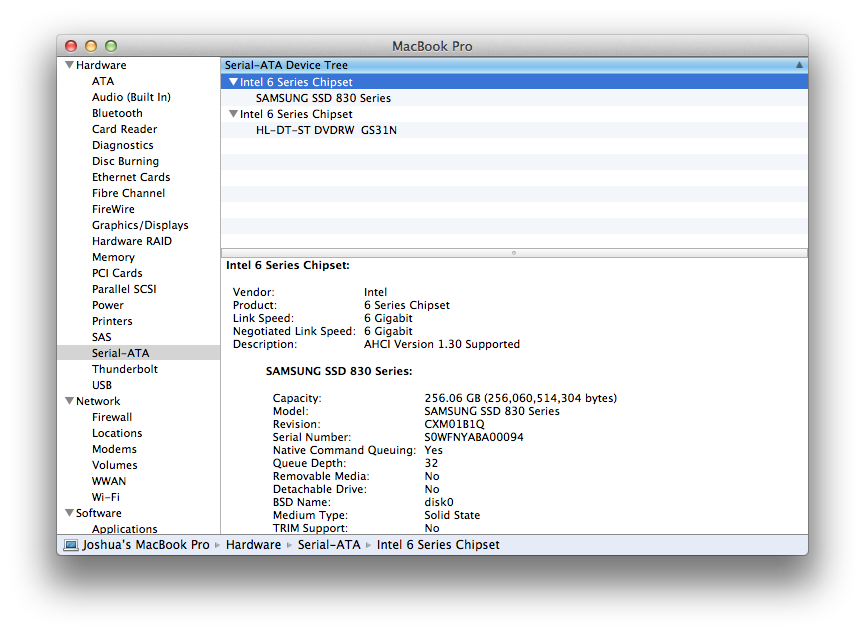Collapse second Intel 6 Series Chipset above DVDRW

tap(233, 114)
